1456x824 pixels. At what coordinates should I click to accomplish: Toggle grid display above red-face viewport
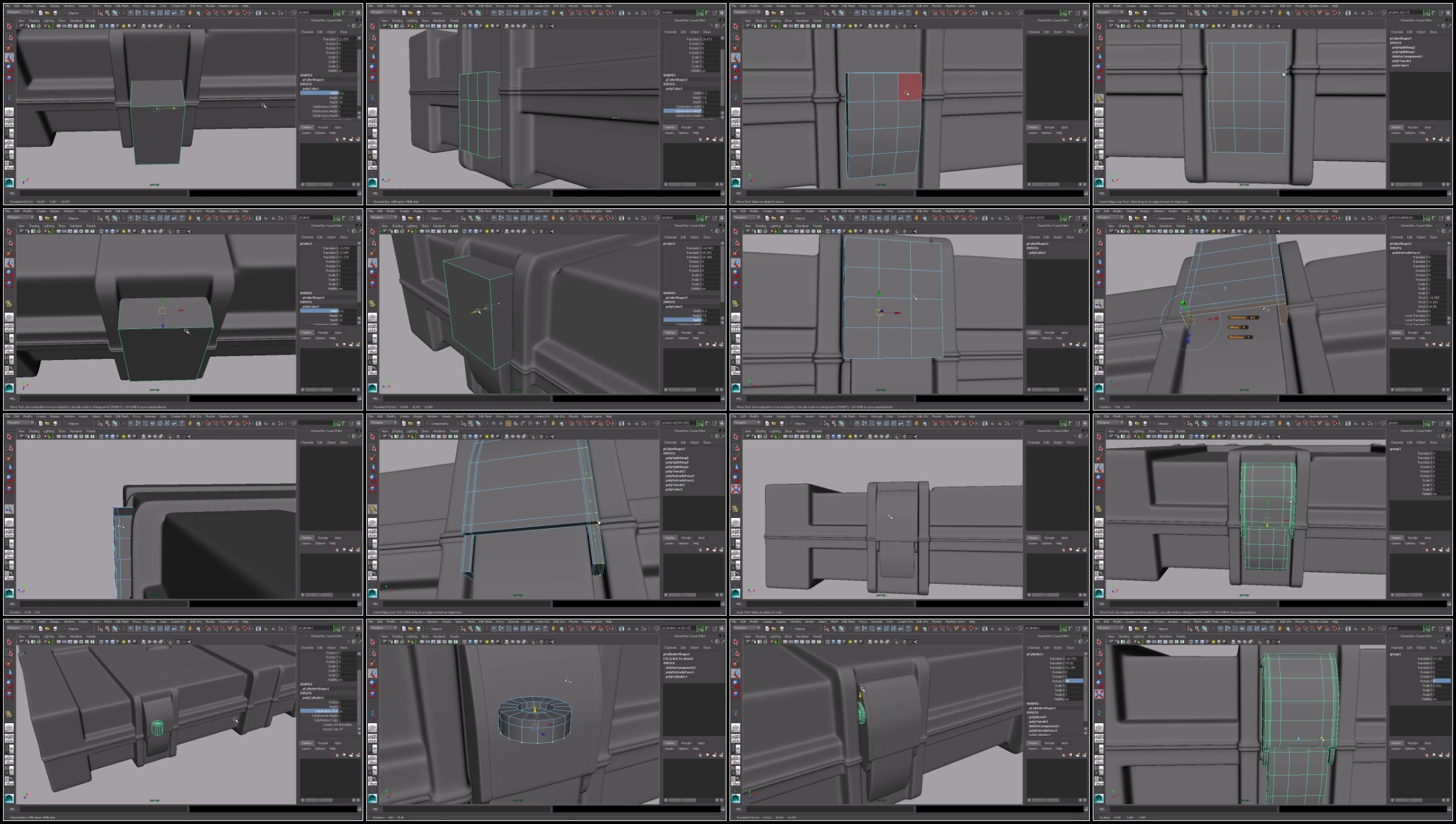786,26
